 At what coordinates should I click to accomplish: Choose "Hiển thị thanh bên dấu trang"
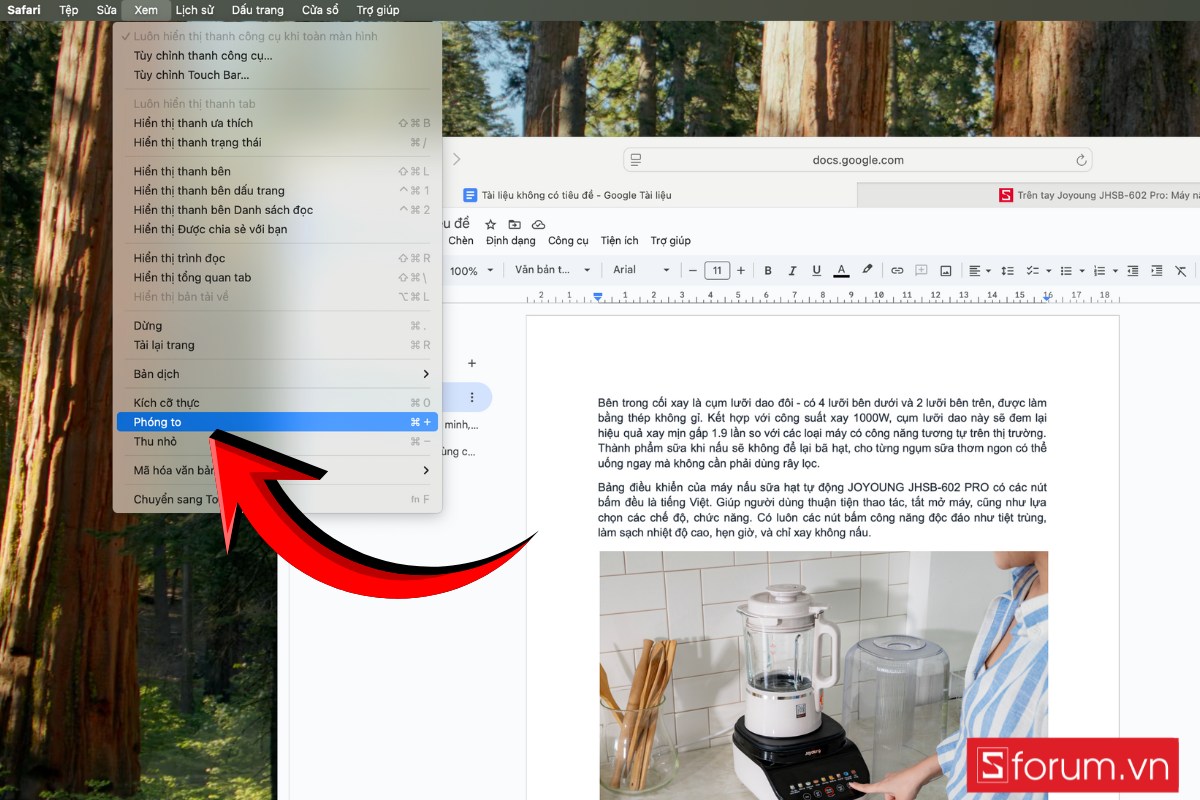click(277, 190)
